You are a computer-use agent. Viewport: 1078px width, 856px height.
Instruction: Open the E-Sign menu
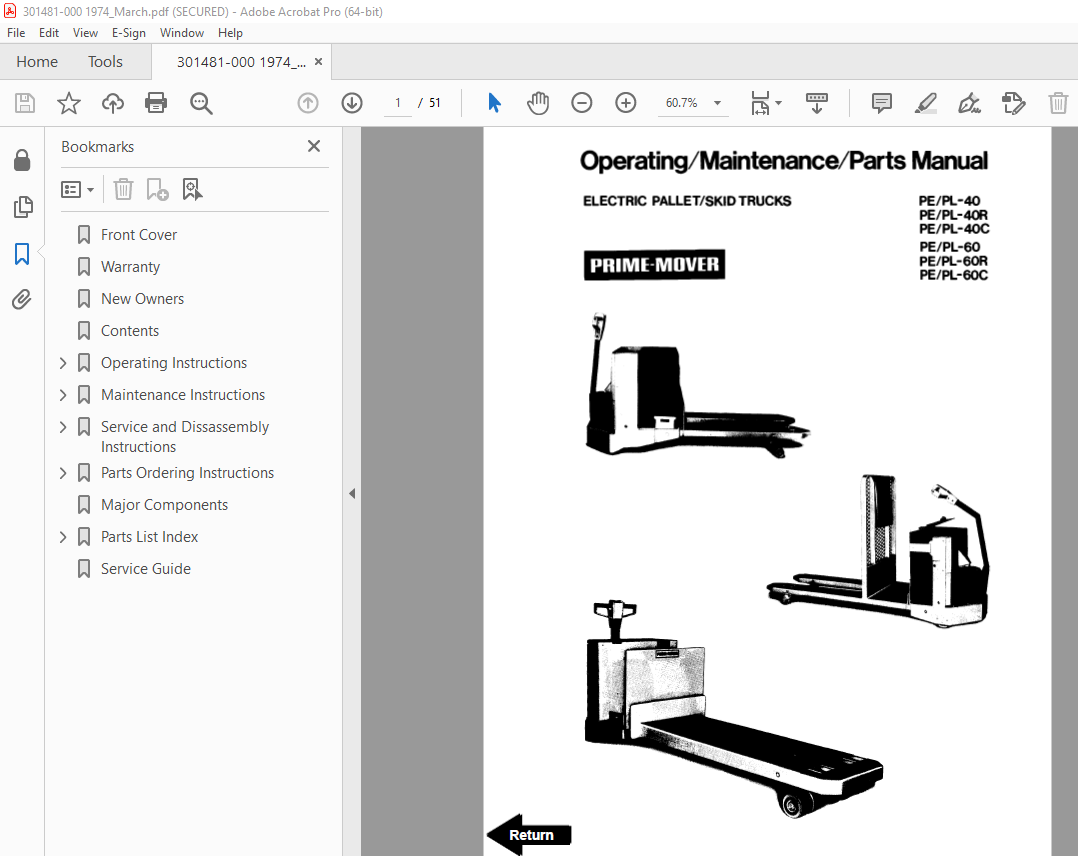click(x=129, y=33)
